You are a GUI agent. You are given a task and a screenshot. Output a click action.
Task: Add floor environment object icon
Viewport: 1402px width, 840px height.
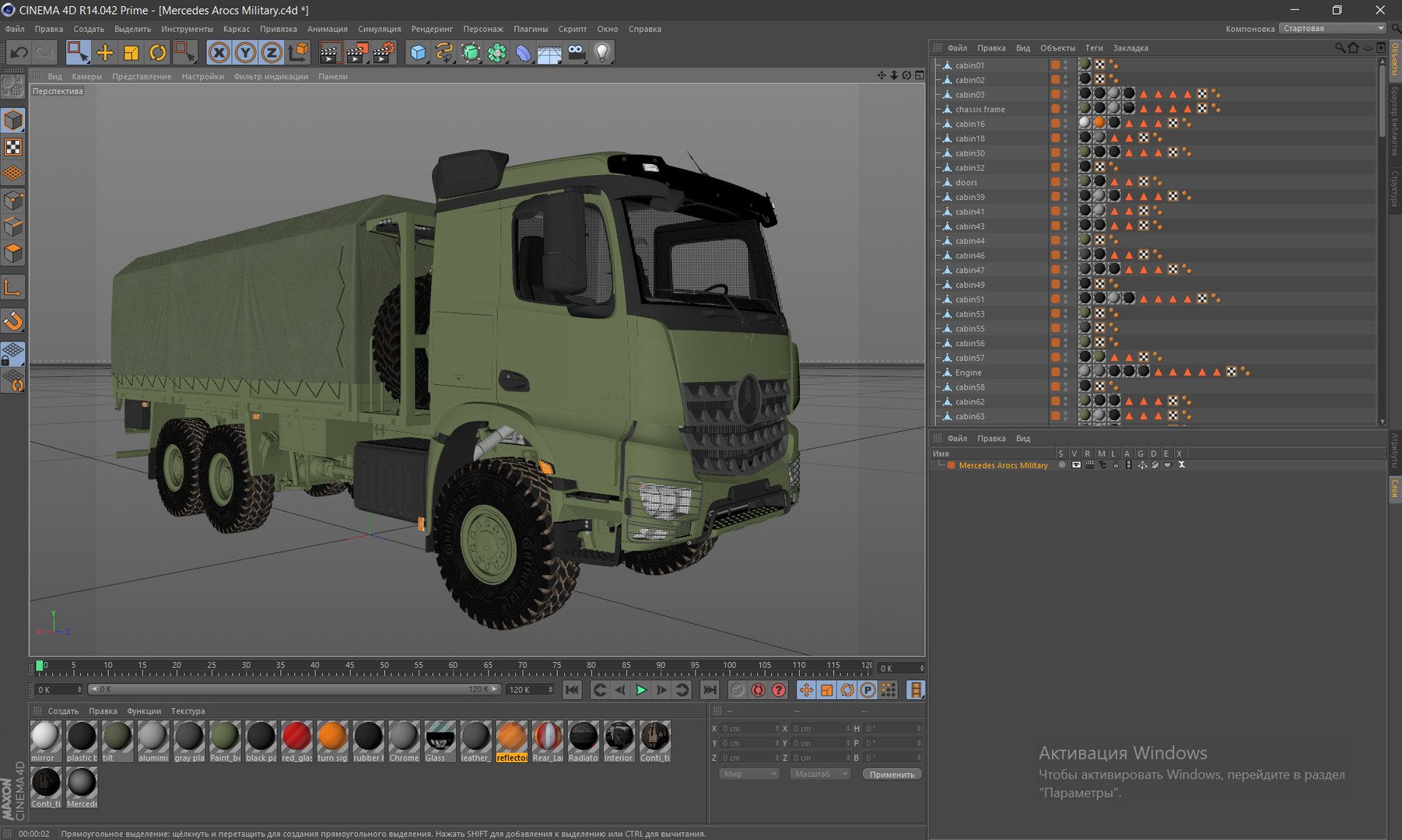[549, 53]
